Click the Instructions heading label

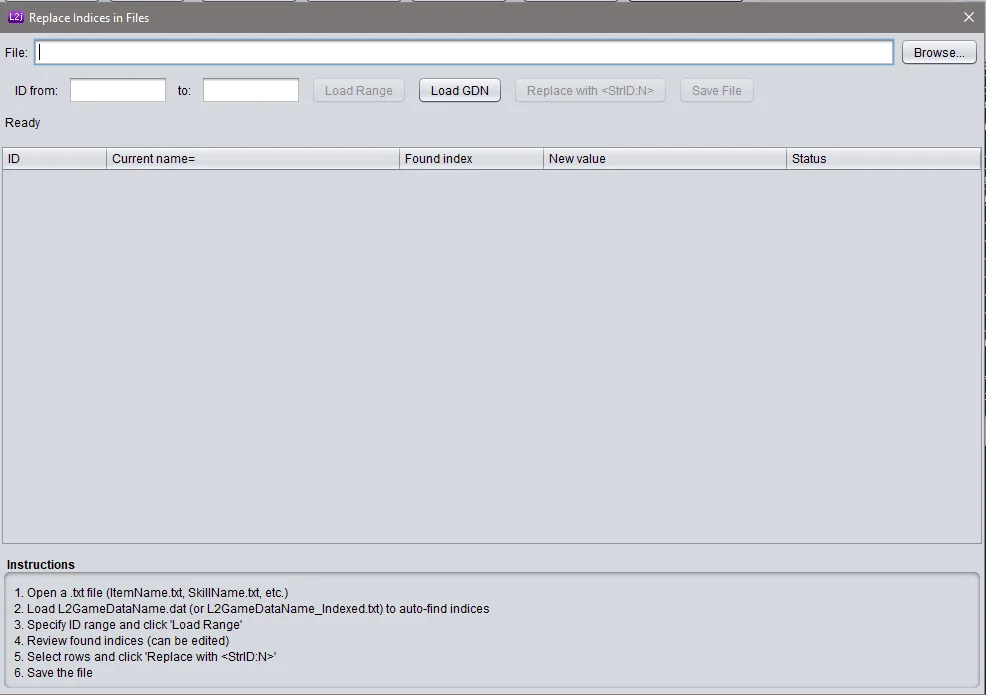41,564
